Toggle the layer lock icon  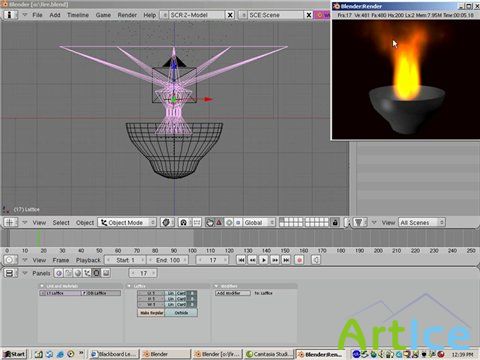tap(335, 222)
